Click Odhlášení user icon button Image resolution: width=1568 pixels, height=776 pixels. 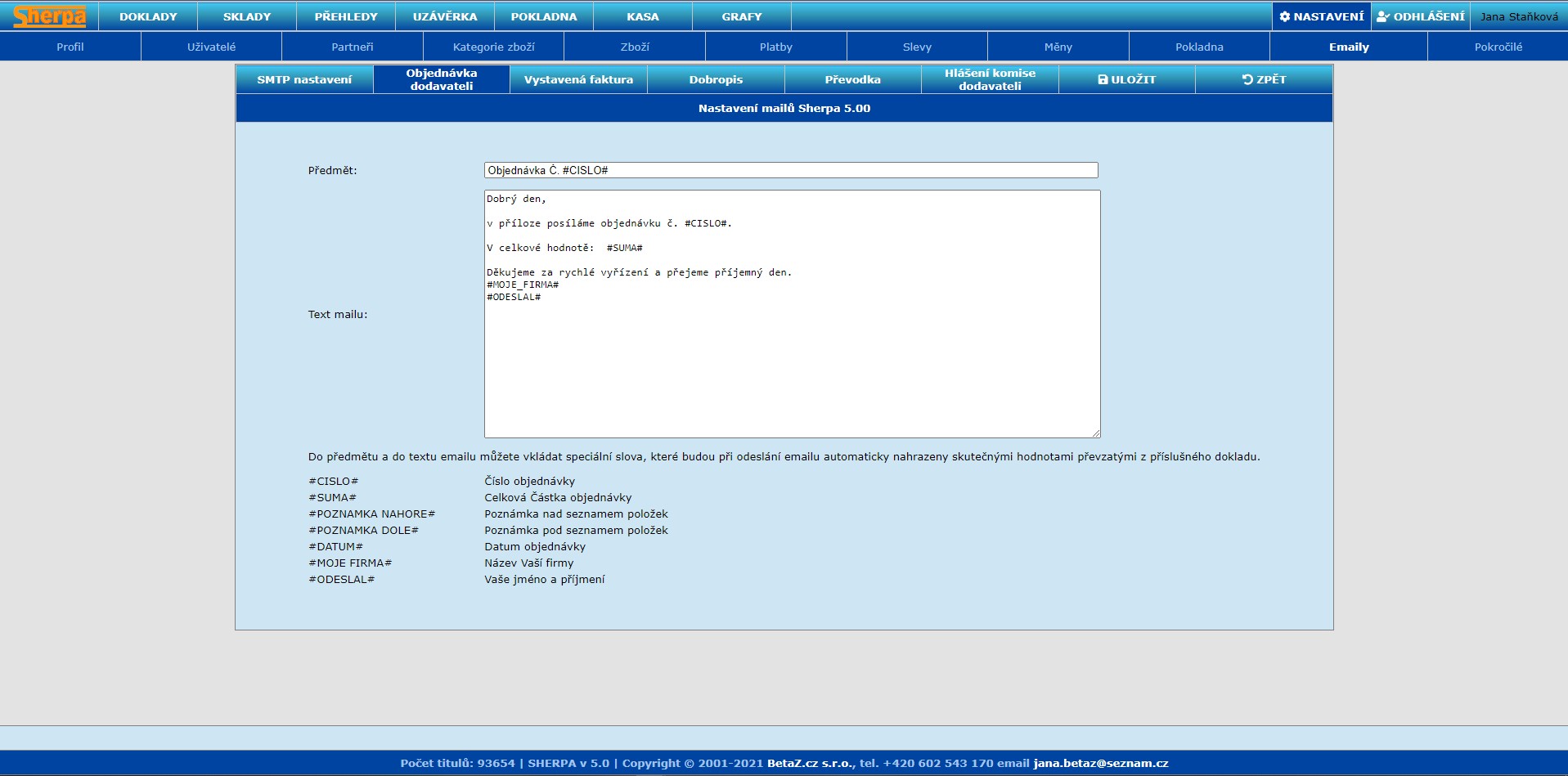(x=1421, y=16)
